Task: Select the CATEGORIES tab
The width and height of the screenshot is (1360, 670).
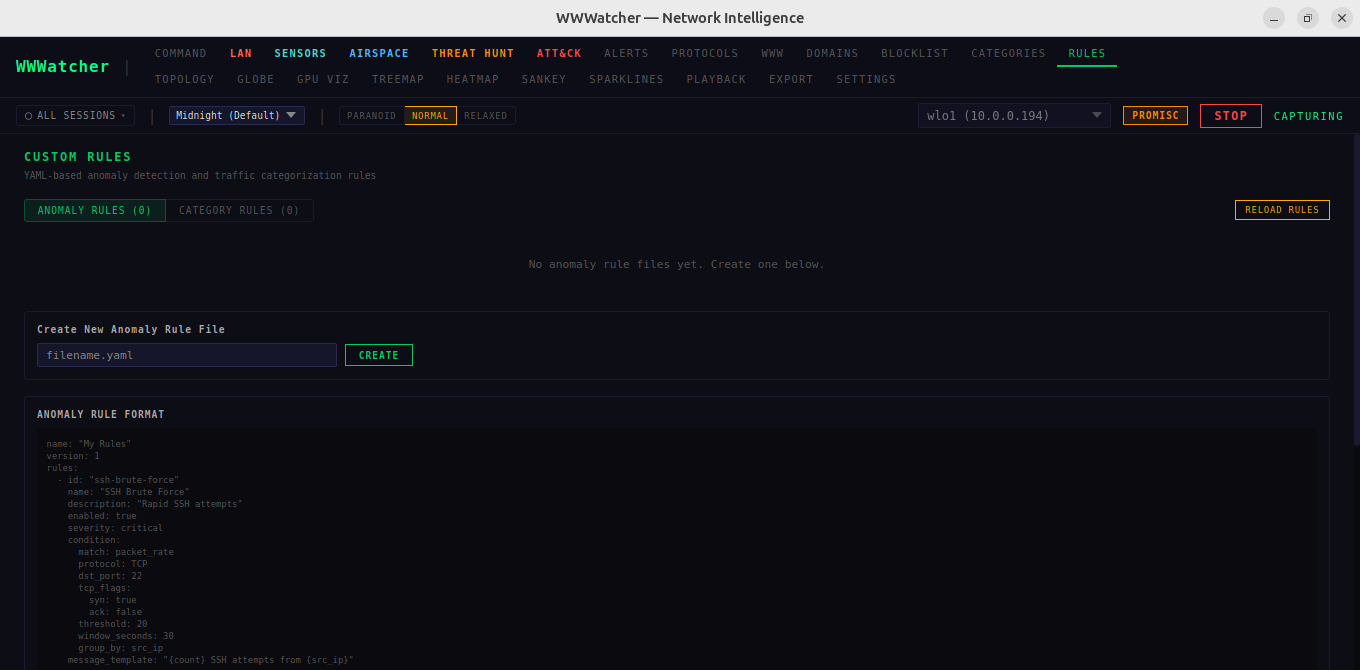Action: coord(1008,54)
